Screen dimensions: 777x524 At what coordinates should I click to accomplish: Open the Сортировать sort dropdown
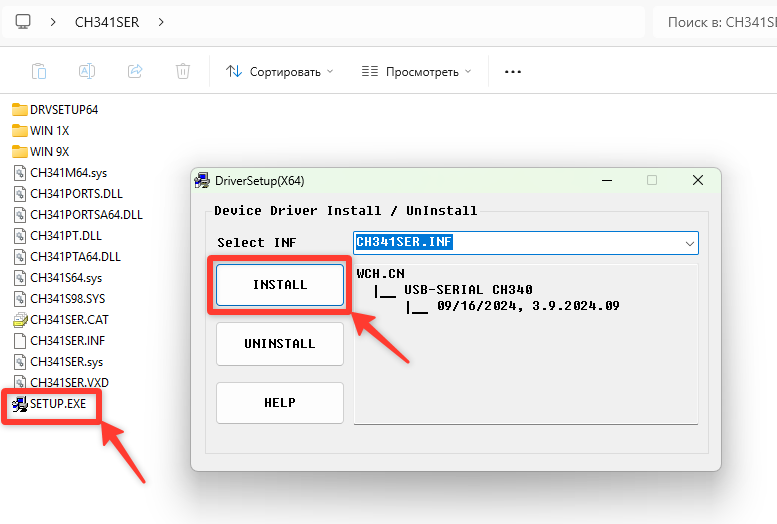279,72
